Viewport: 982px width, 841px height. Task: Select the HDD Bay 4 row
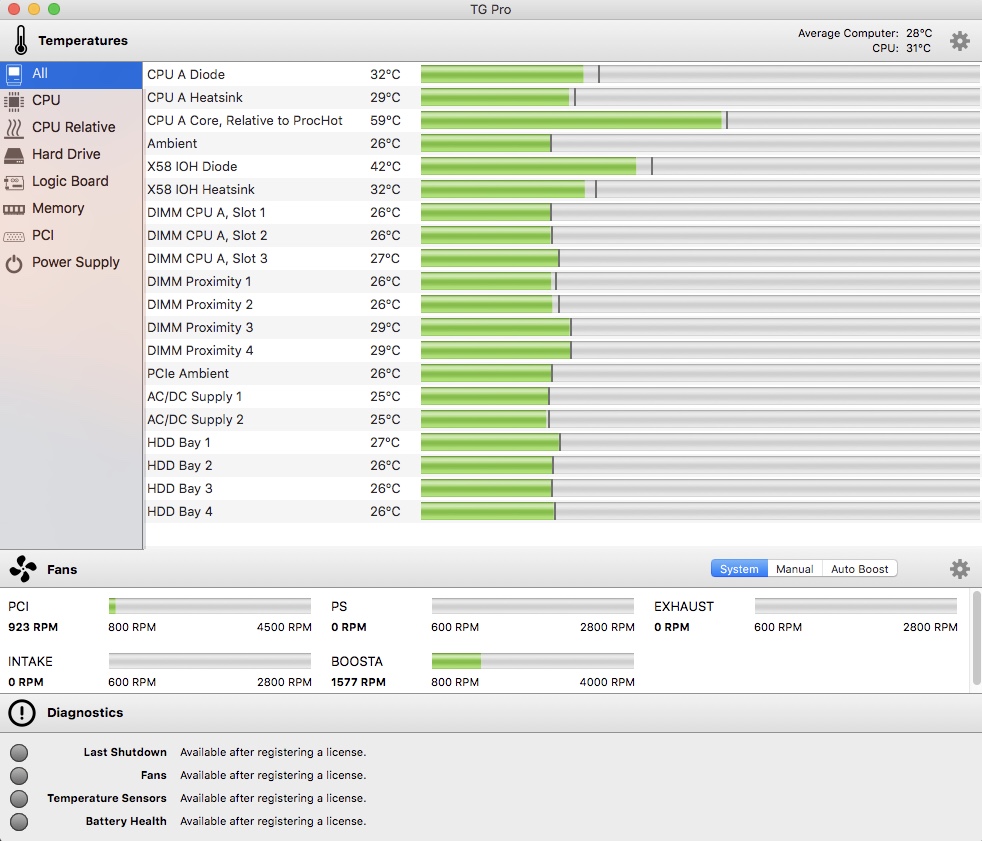(x=562, y=512)
